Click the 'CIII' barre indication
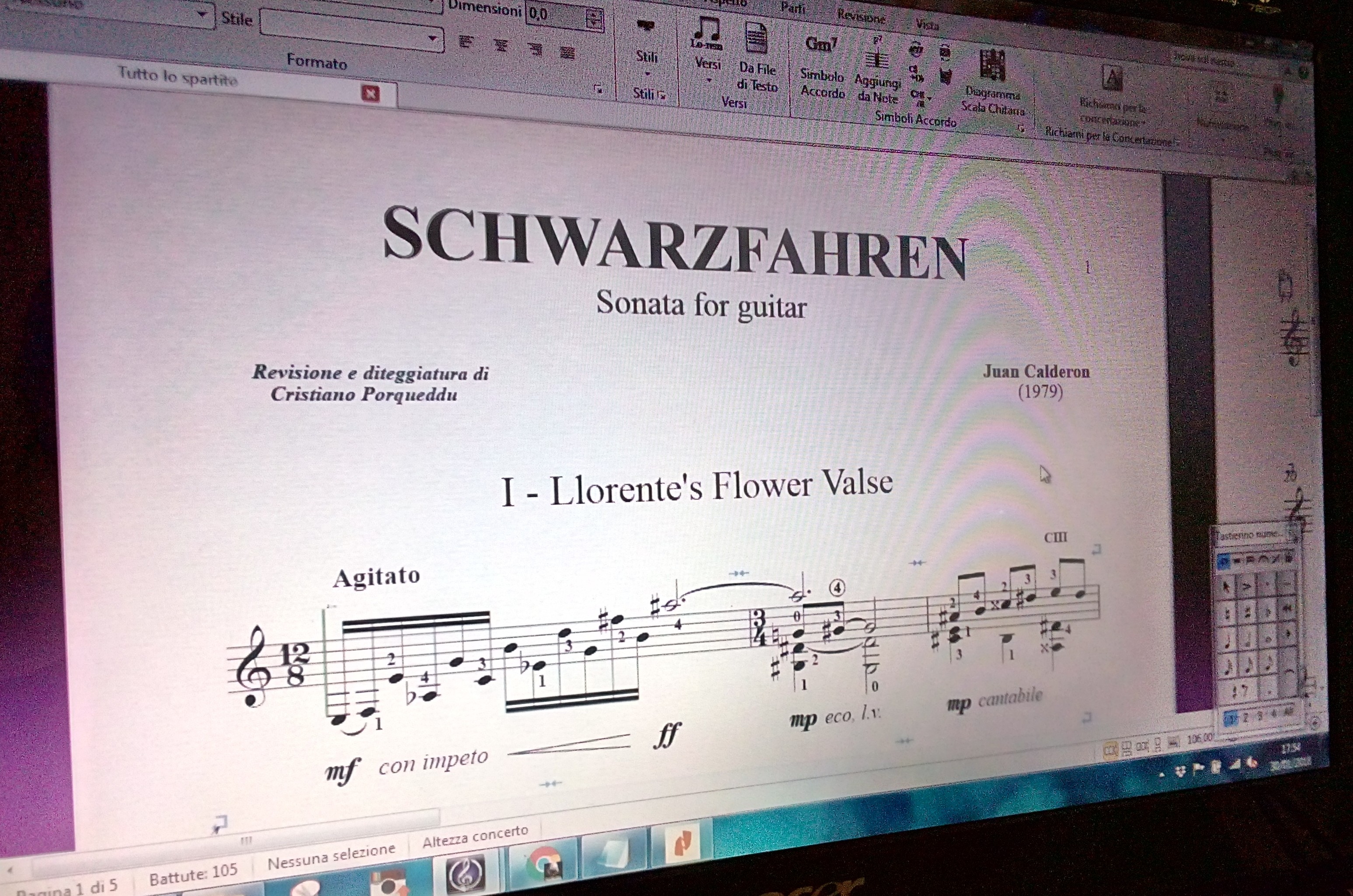Viewport: 1353px width, 896px height. [x=1055, y=538]
